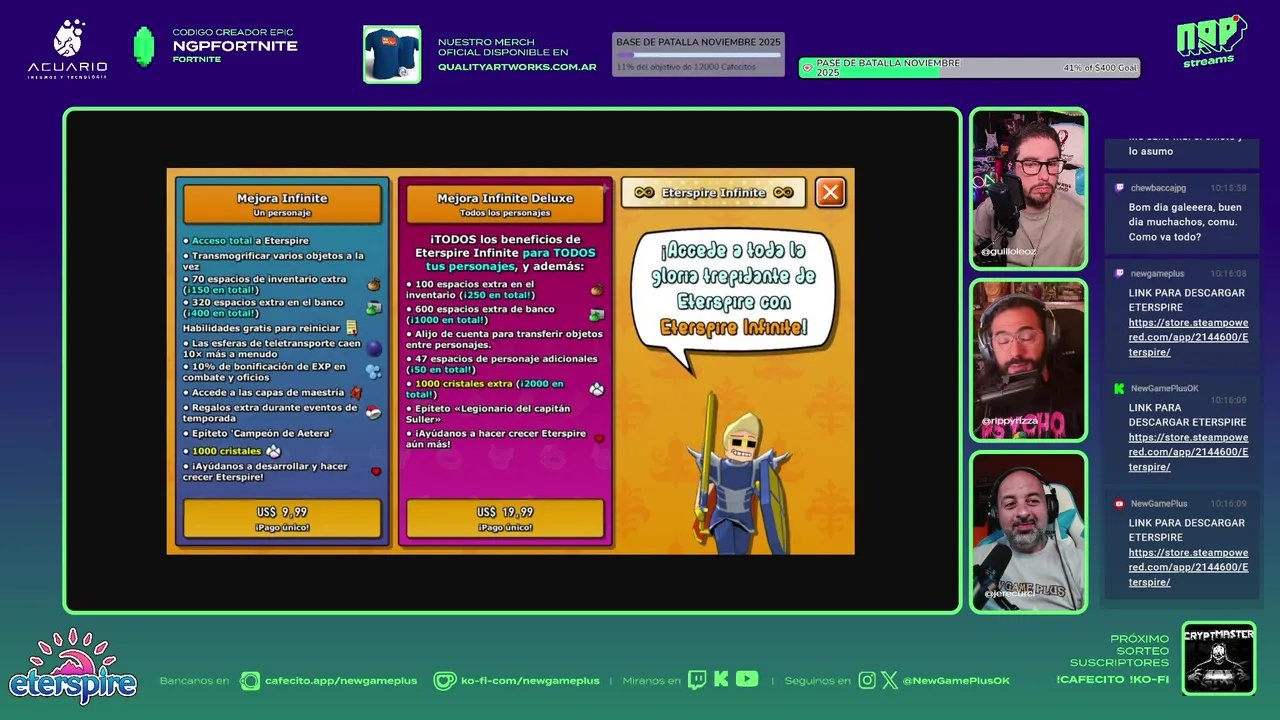The height and width of the screenshot is (720, 1280).
Task: Open the @jerecurci webcam feed
Action: (x=1028, y=531)
